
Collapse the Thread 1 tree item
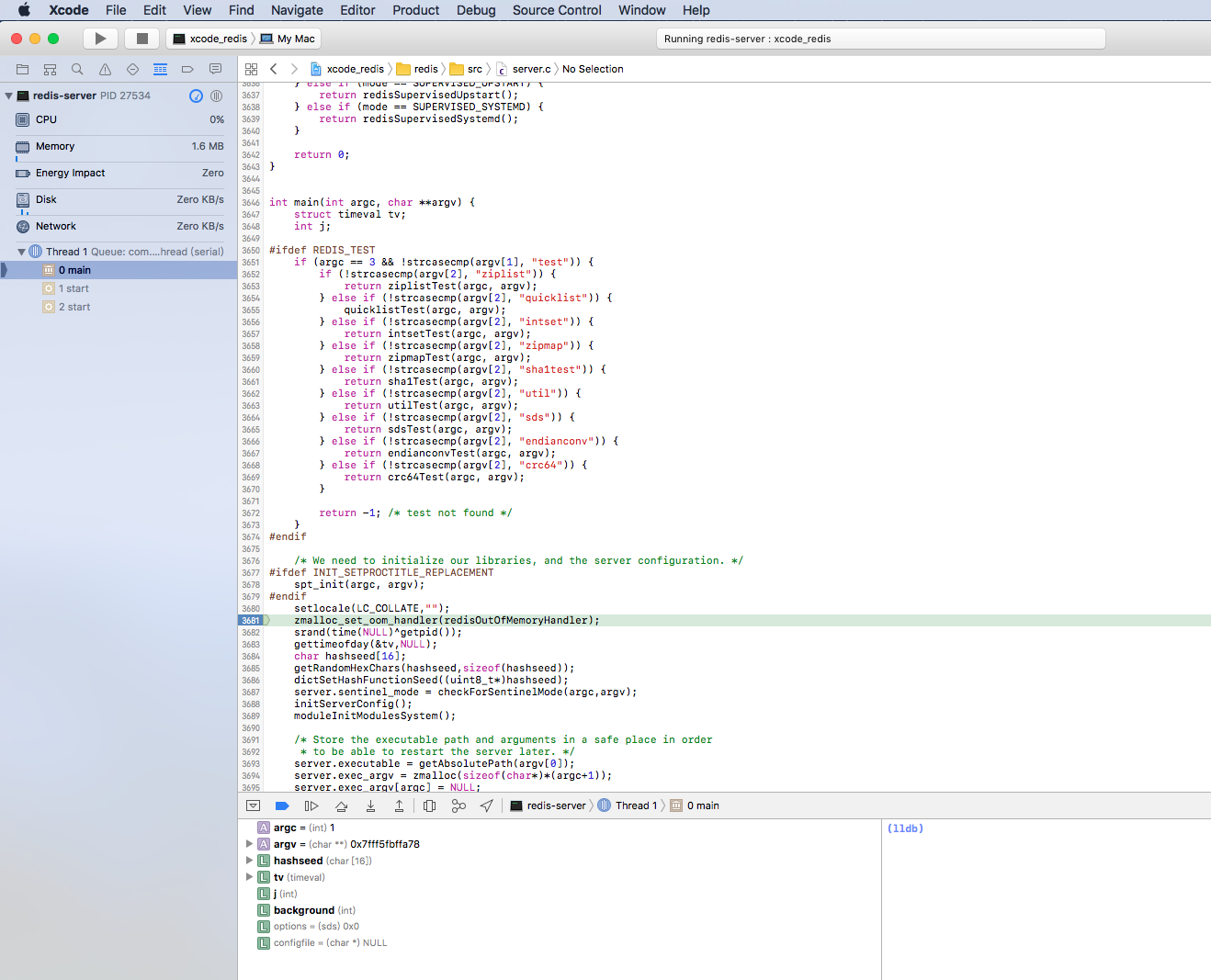21,252
